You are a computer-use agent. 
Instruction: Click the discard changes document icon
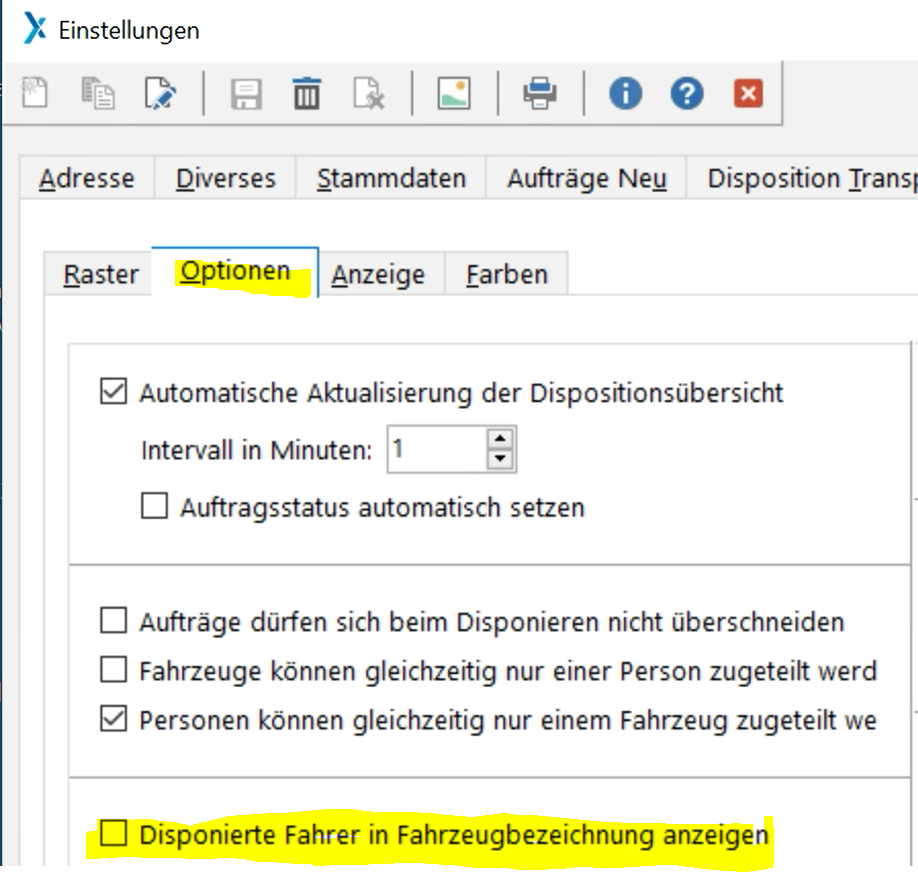[x=368, y=94]
